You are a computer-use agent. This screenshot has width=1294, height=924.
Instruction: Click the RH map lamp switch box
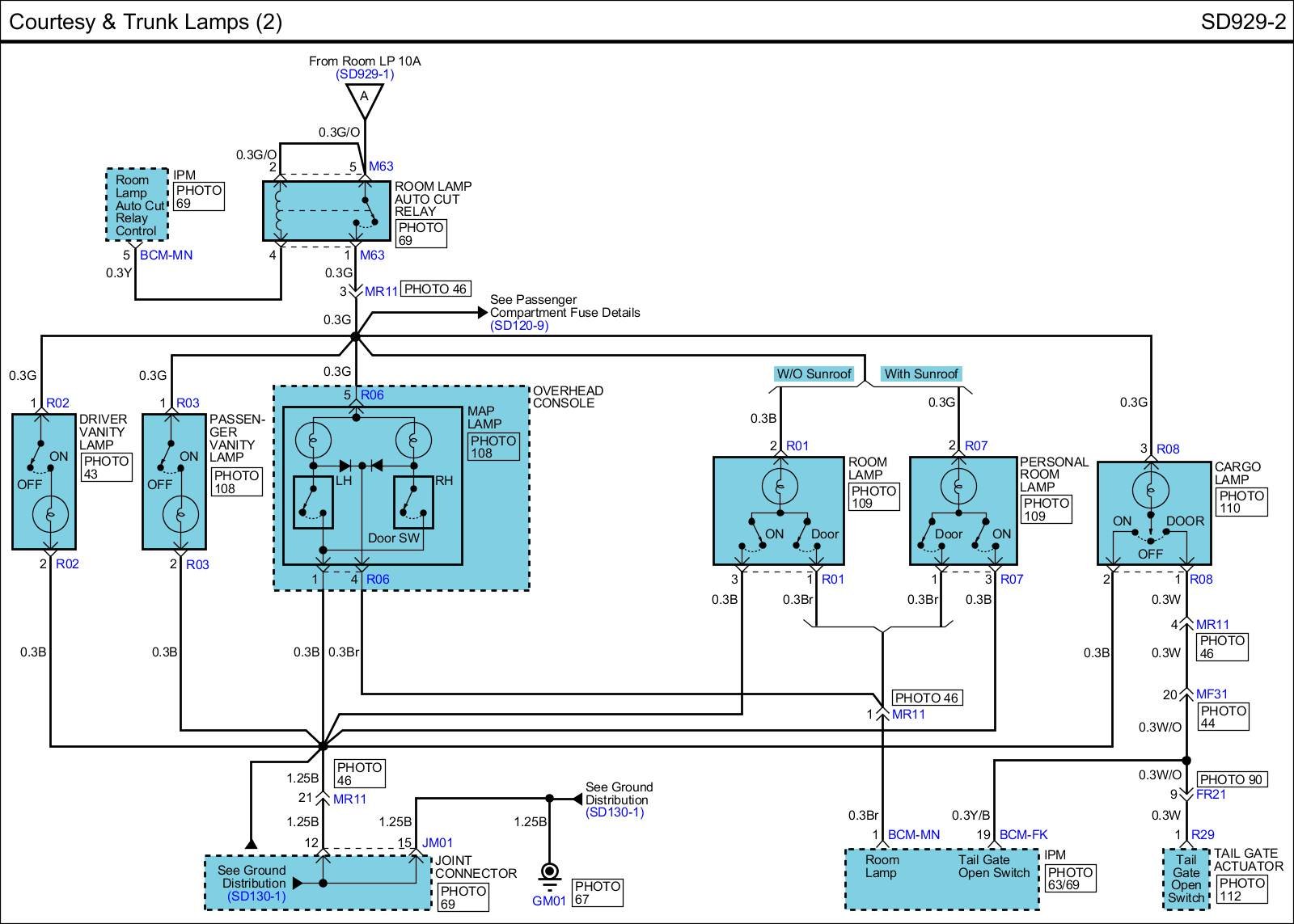413,503
